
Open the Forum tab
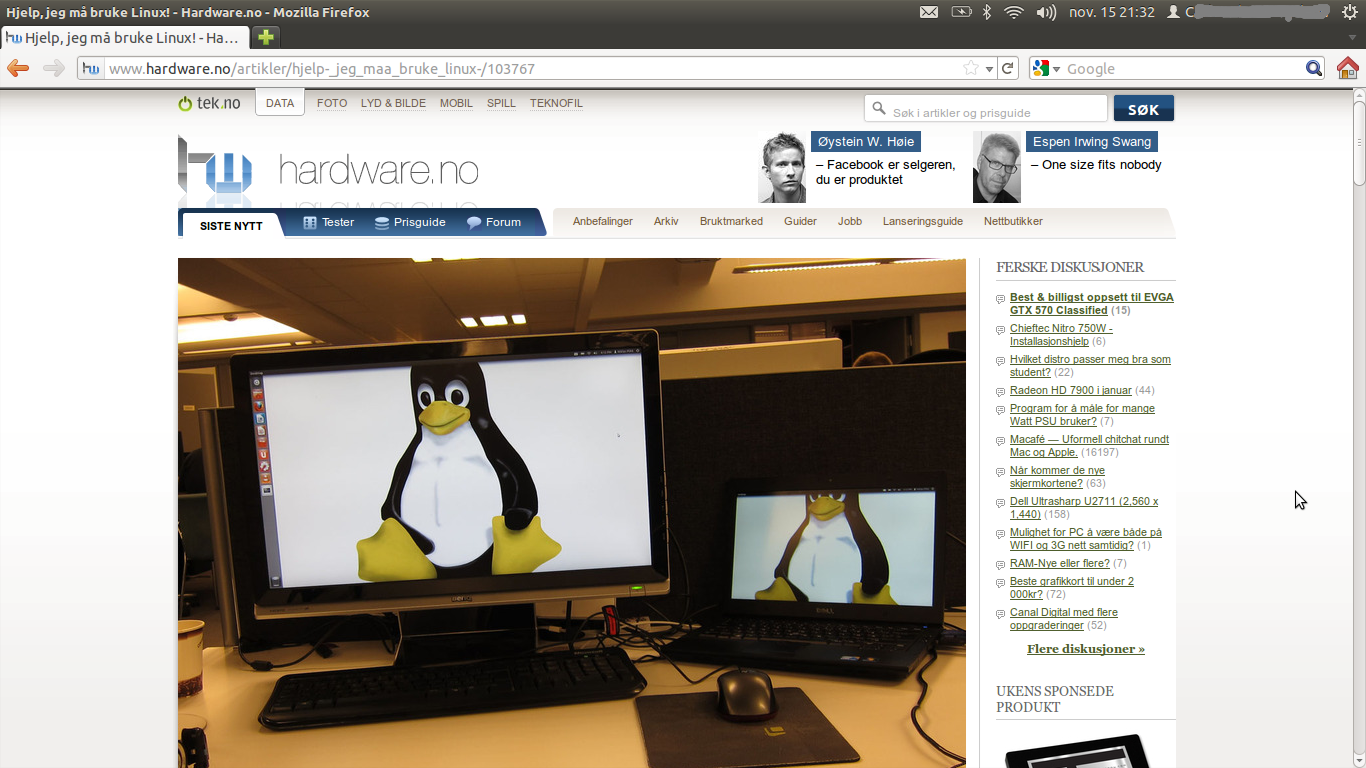[494, 222]
